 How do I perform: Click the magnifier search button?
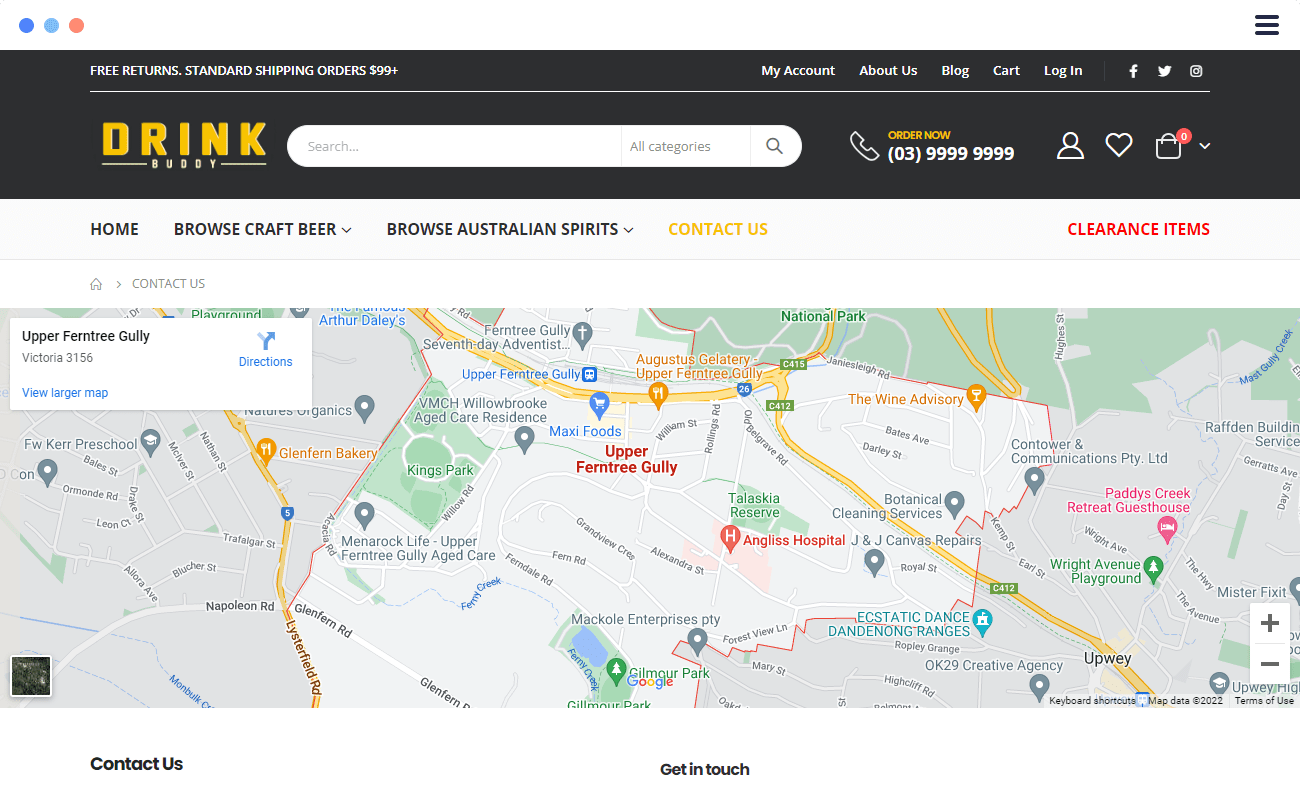[774, 146]
